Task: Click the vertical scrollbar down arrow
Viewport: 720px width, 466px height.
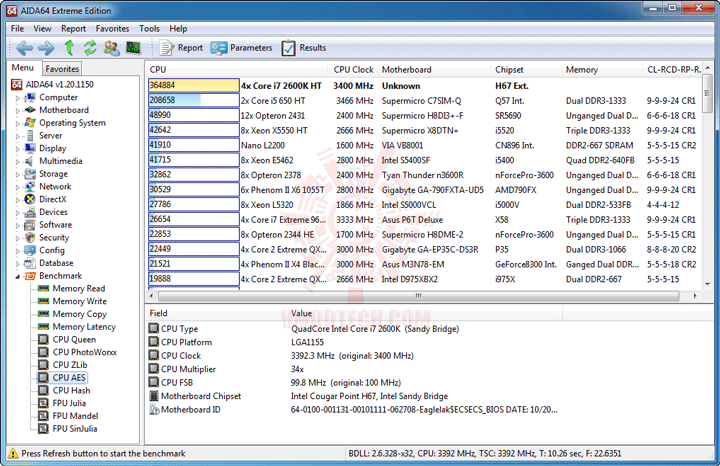Action: 707,284
